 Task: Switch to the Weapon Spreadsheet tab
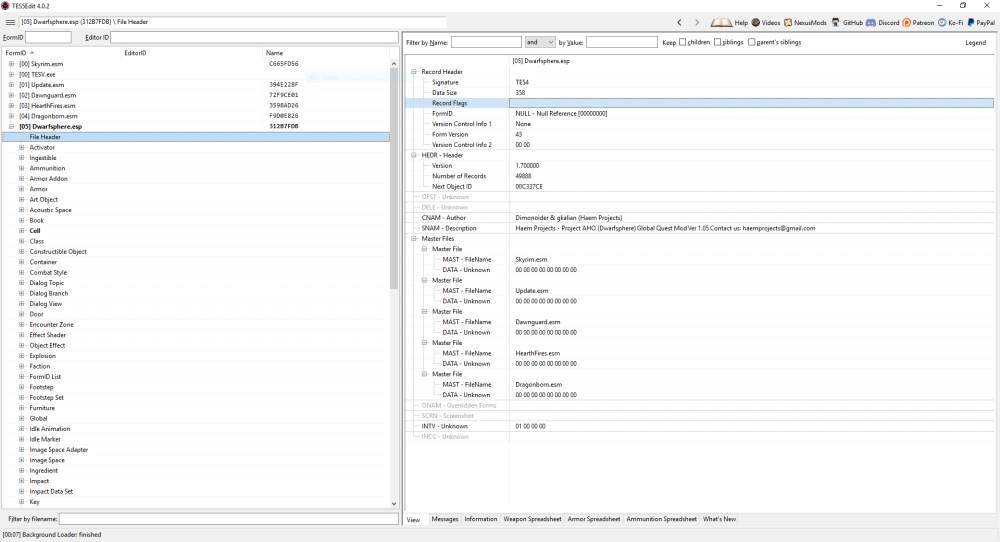[533, 519]
